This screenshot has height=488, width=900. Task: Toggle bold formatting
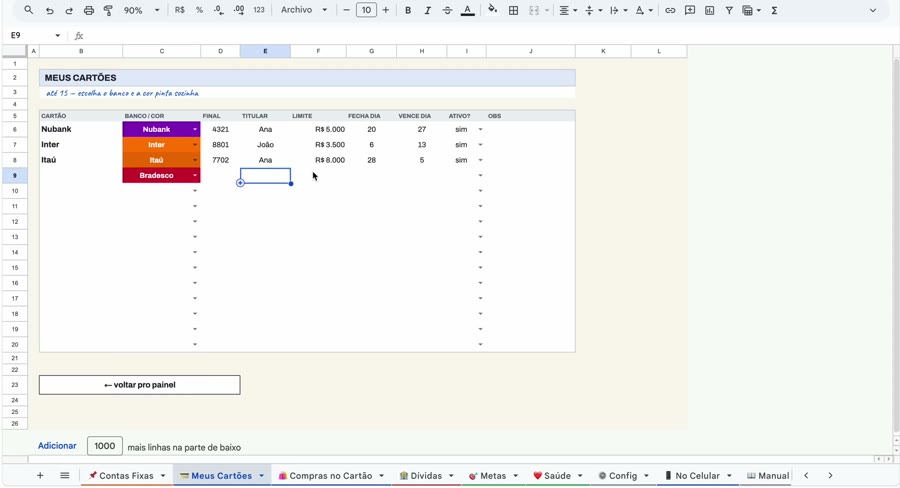point(408,10)
